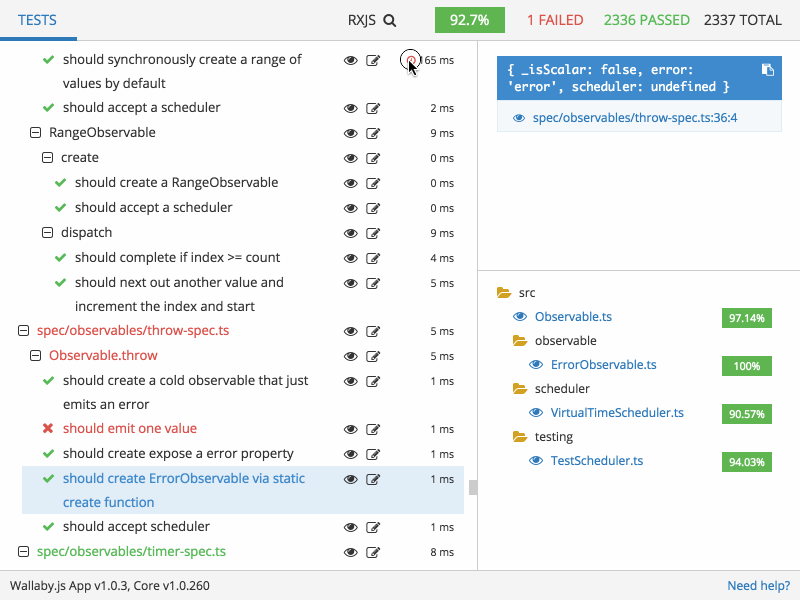800x600 pixels.
Task: Collapse the 'dispatch' test group
Action: tap(47, 232)
